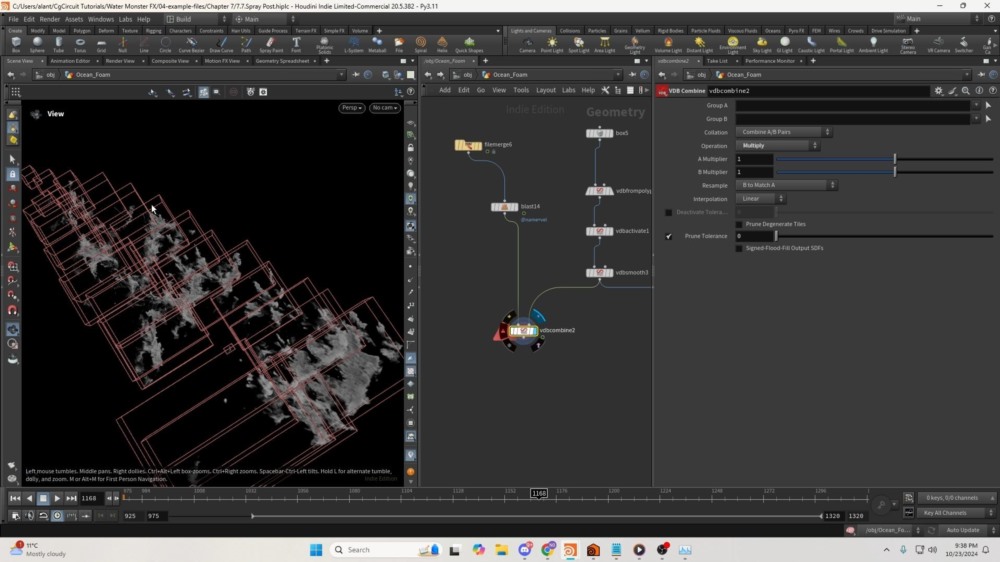
Task: Select the Font shelf tool
Action: click(x=296, y=44)
